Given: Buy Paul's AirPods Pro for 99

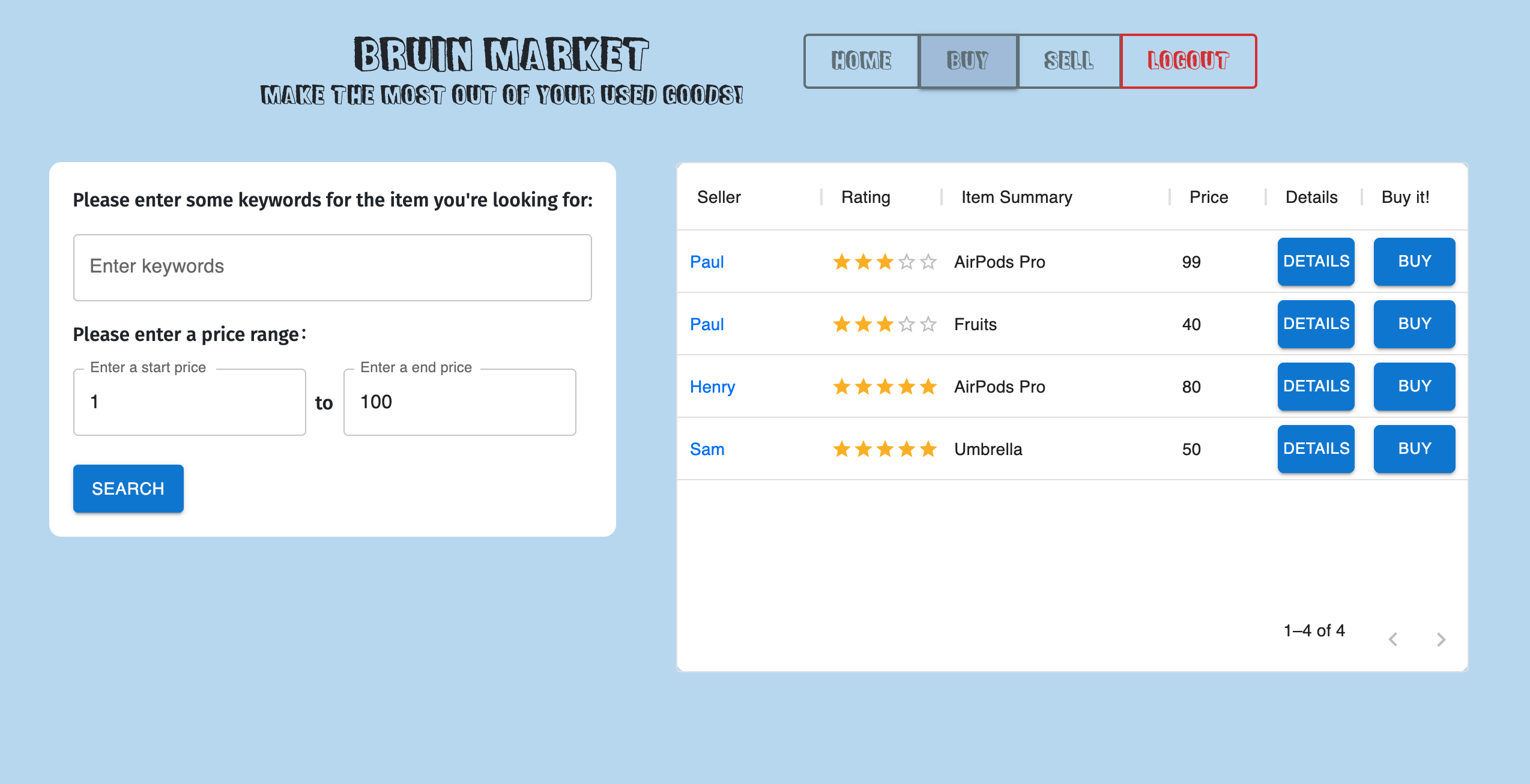Looking at the screenshot, I should coord(1414,261).
